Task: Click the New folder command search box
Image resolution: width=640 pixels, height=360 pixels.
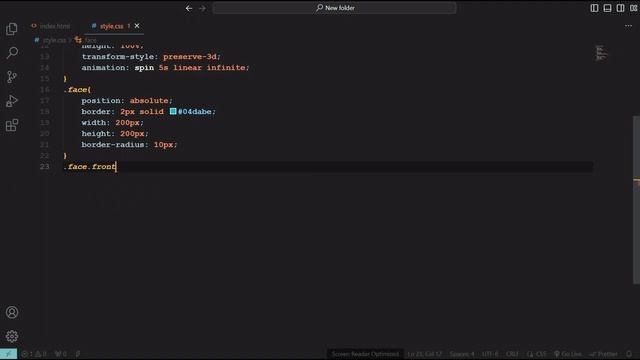Action: pyautogui.click(x=334, y=8)
